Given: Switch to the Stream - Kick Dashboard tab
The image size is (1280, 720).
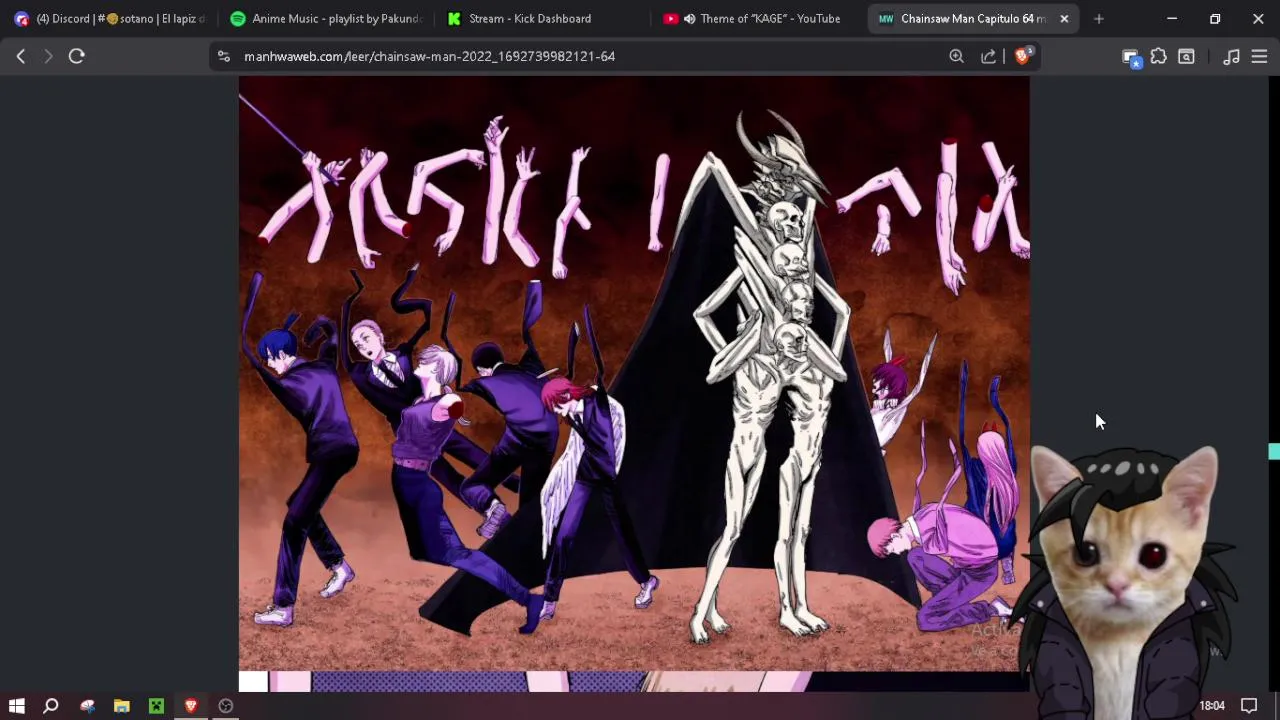Looking at the screenshot, I should coord(542,18).
